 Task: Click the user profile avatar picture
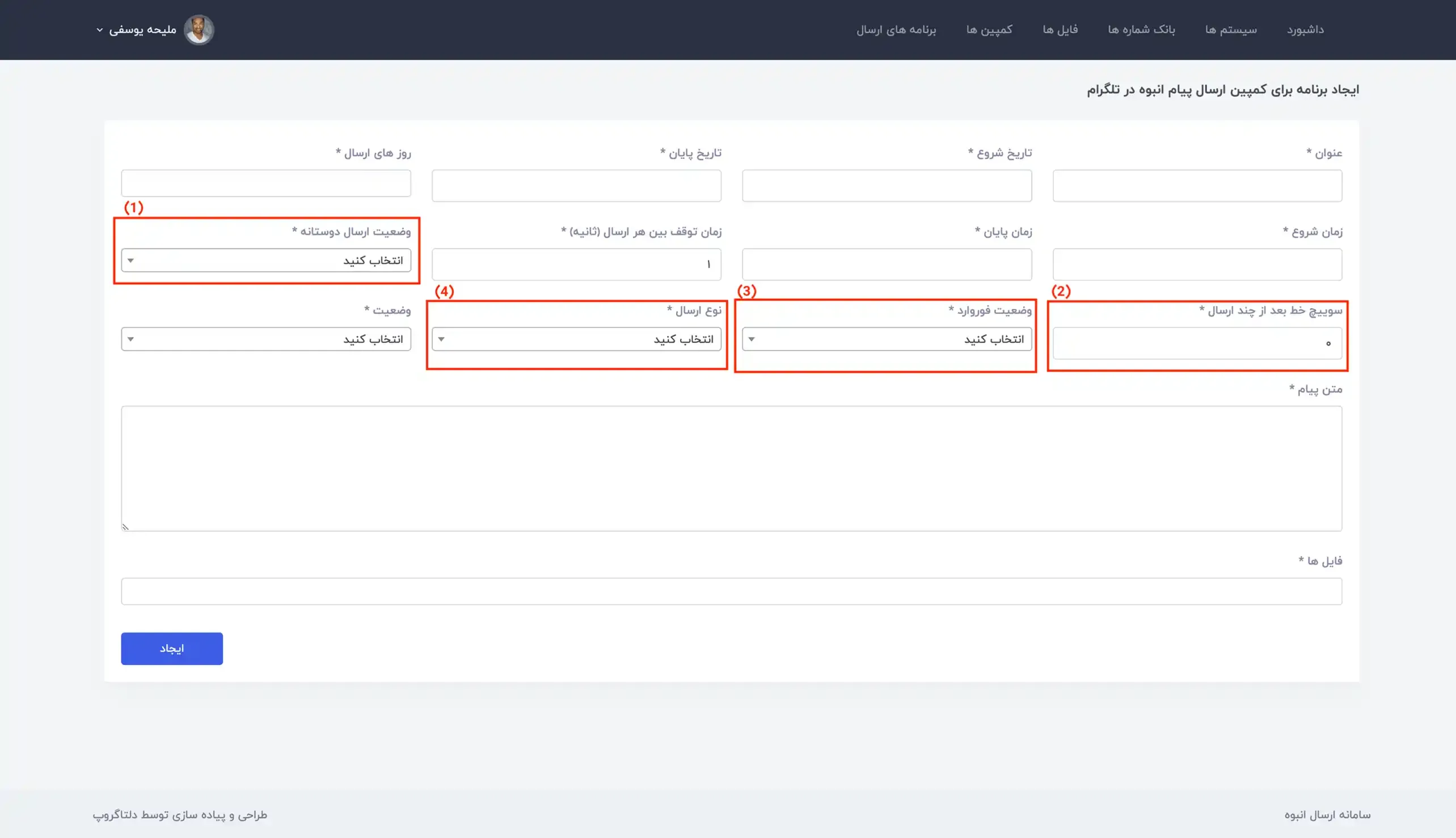199,30
